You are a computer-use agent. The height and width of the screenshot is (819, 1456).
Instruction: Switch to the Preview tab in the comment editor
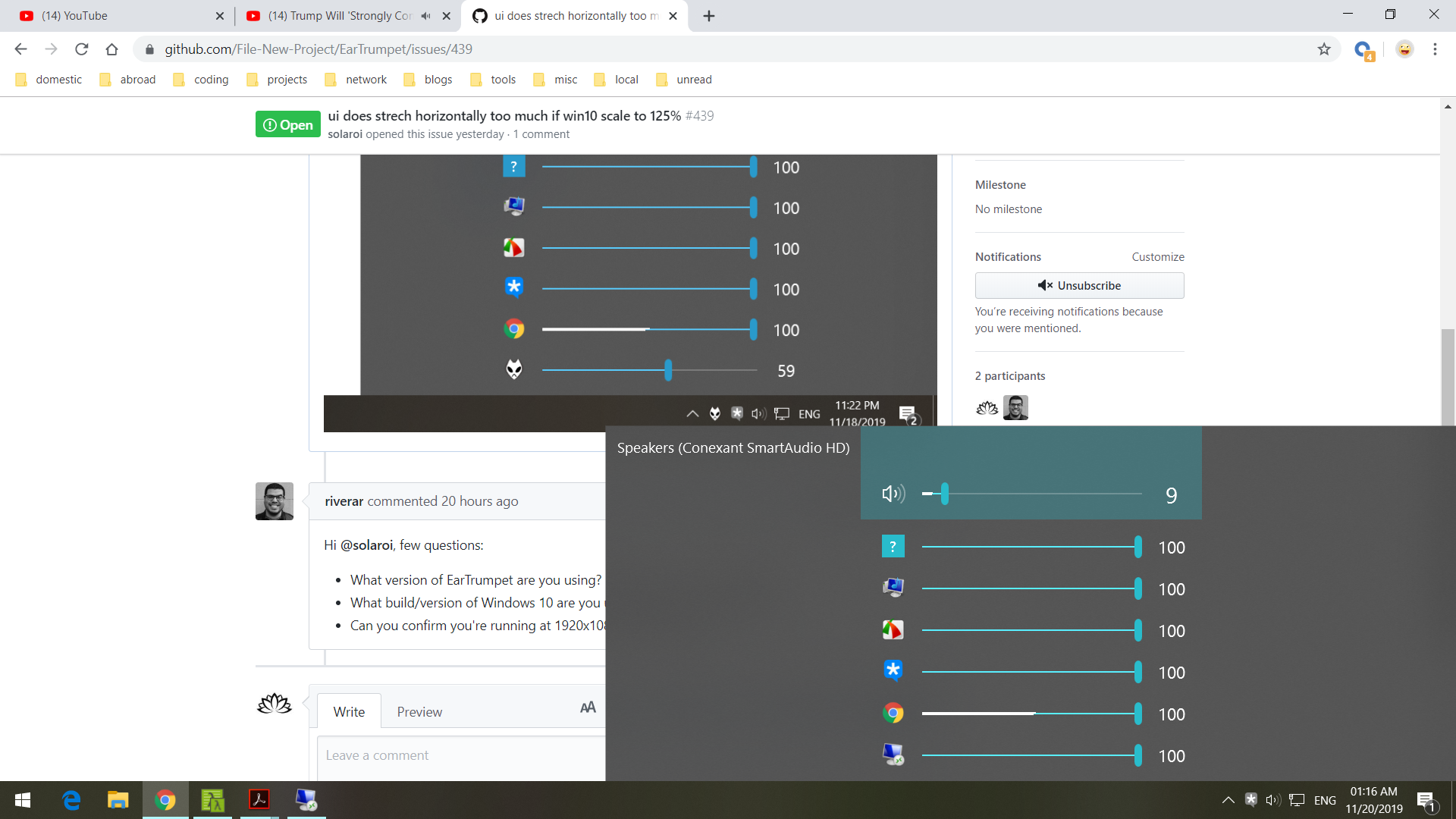tap(419, 711)
